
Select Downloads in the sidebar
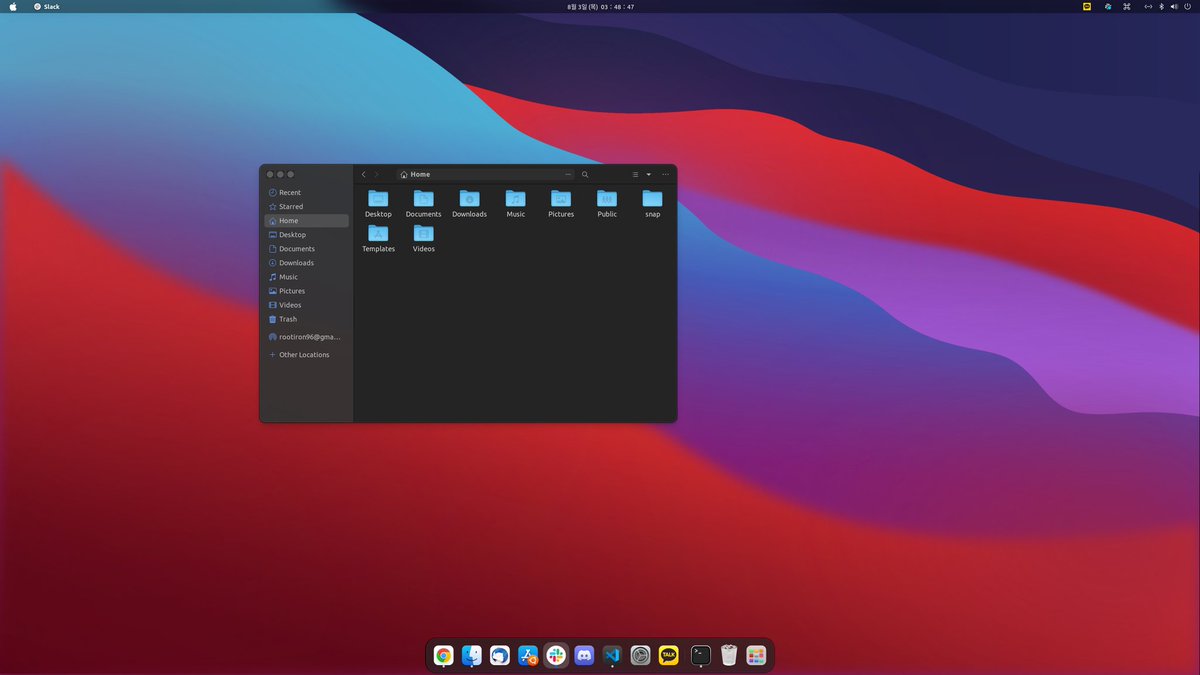307,262
